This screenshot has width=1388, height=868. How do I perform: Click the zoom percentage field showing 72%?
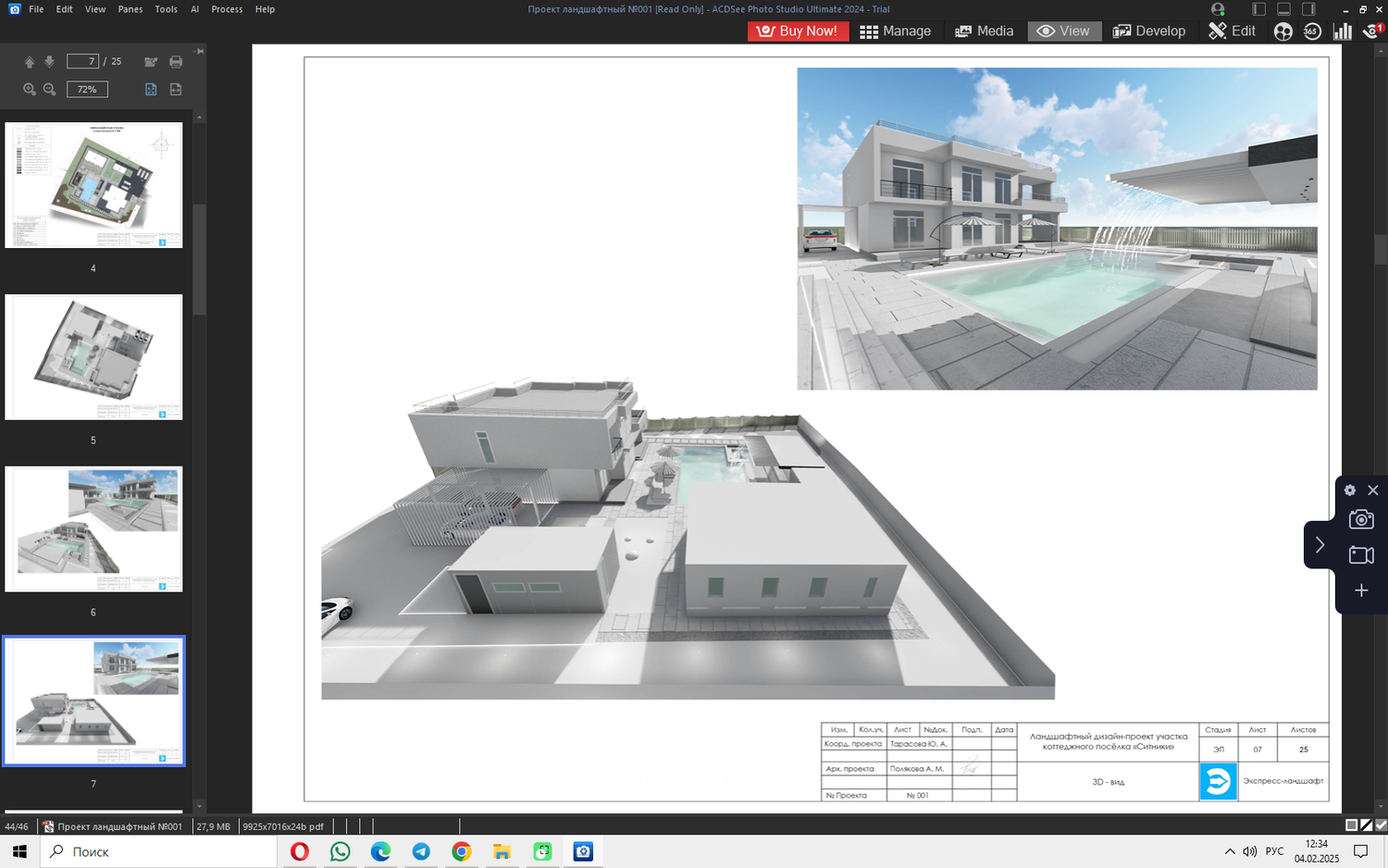coord(87,90)
